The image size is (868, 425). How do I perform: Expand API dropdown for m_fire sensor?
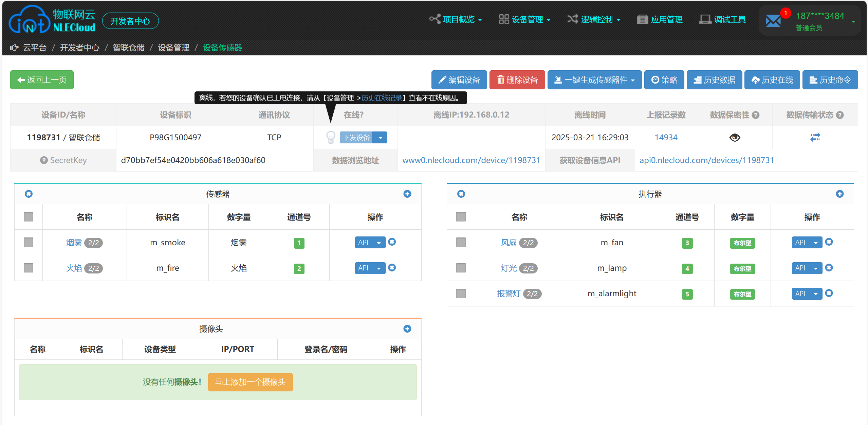point(380,268)
